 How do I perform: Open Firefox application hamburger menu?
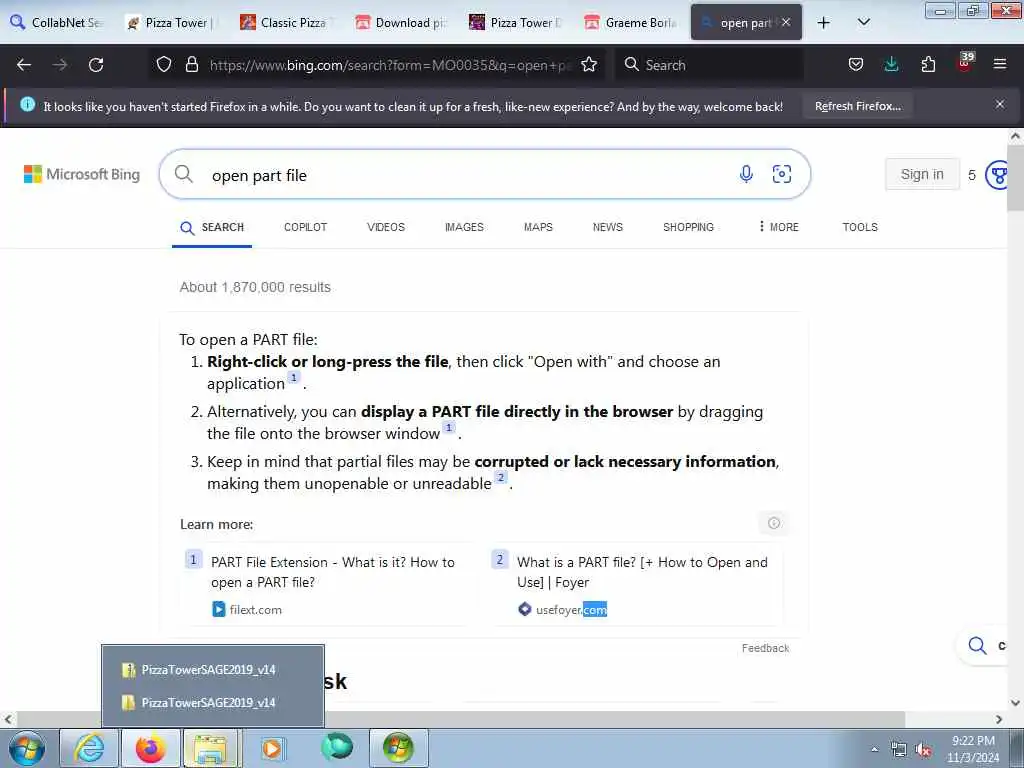[x=1000, y=64]
